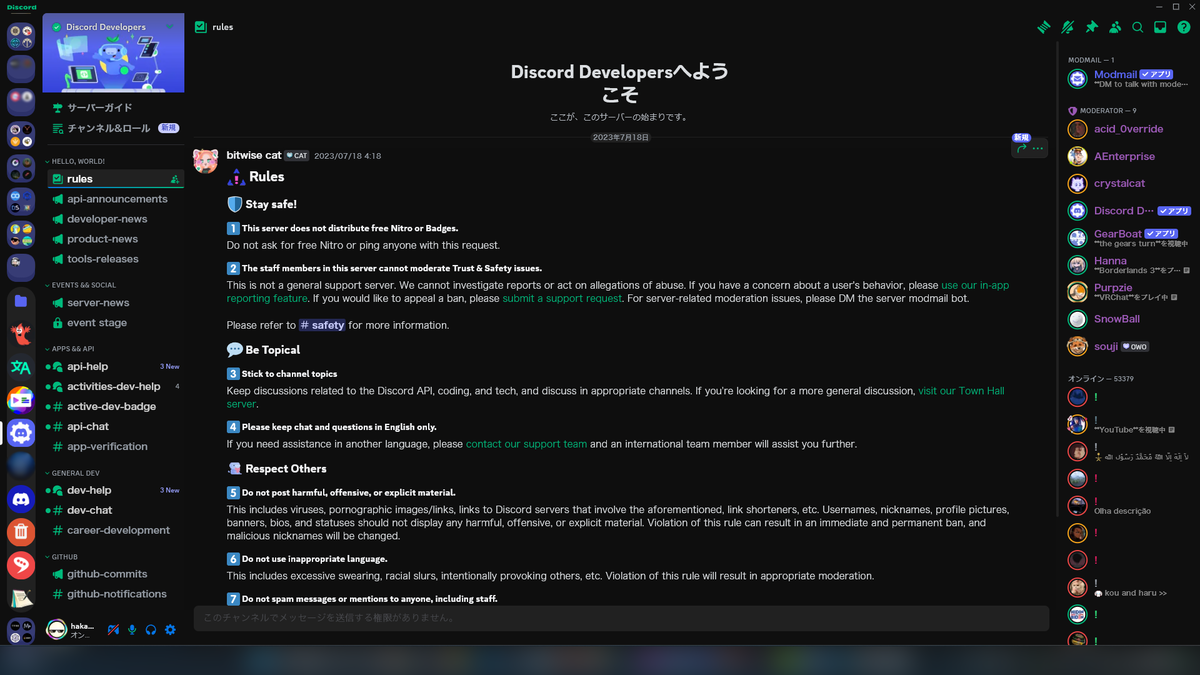
Task: Open the search magnifier icon
Action: [1138, 27]
